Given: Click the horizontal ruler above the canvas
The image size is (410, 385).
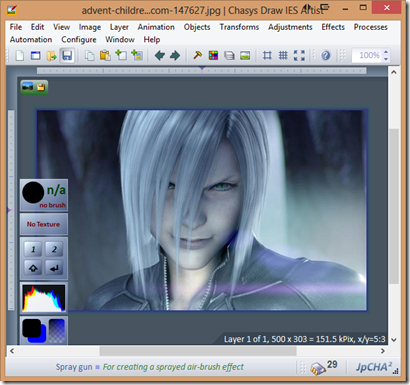Looking at the screenshot, I should click(202, 71).
